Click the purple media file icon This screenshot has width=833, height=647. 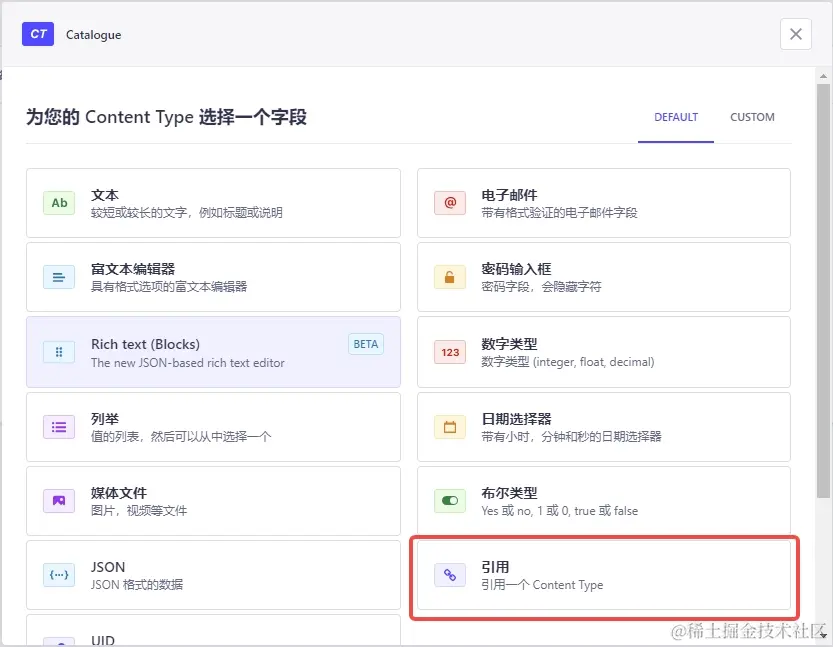coord(59,500)
